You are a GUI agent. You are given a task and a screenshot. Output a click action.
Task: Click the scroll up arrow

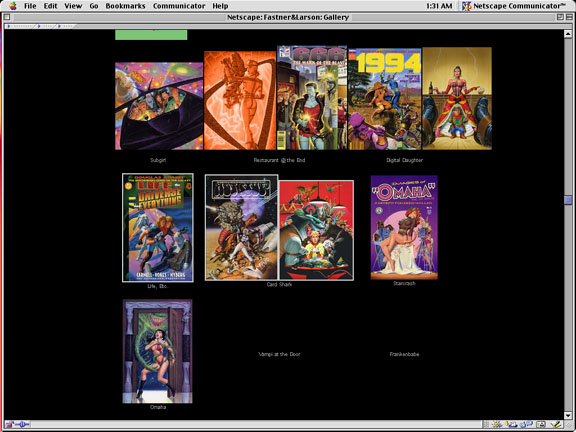[x=568, y=33]
